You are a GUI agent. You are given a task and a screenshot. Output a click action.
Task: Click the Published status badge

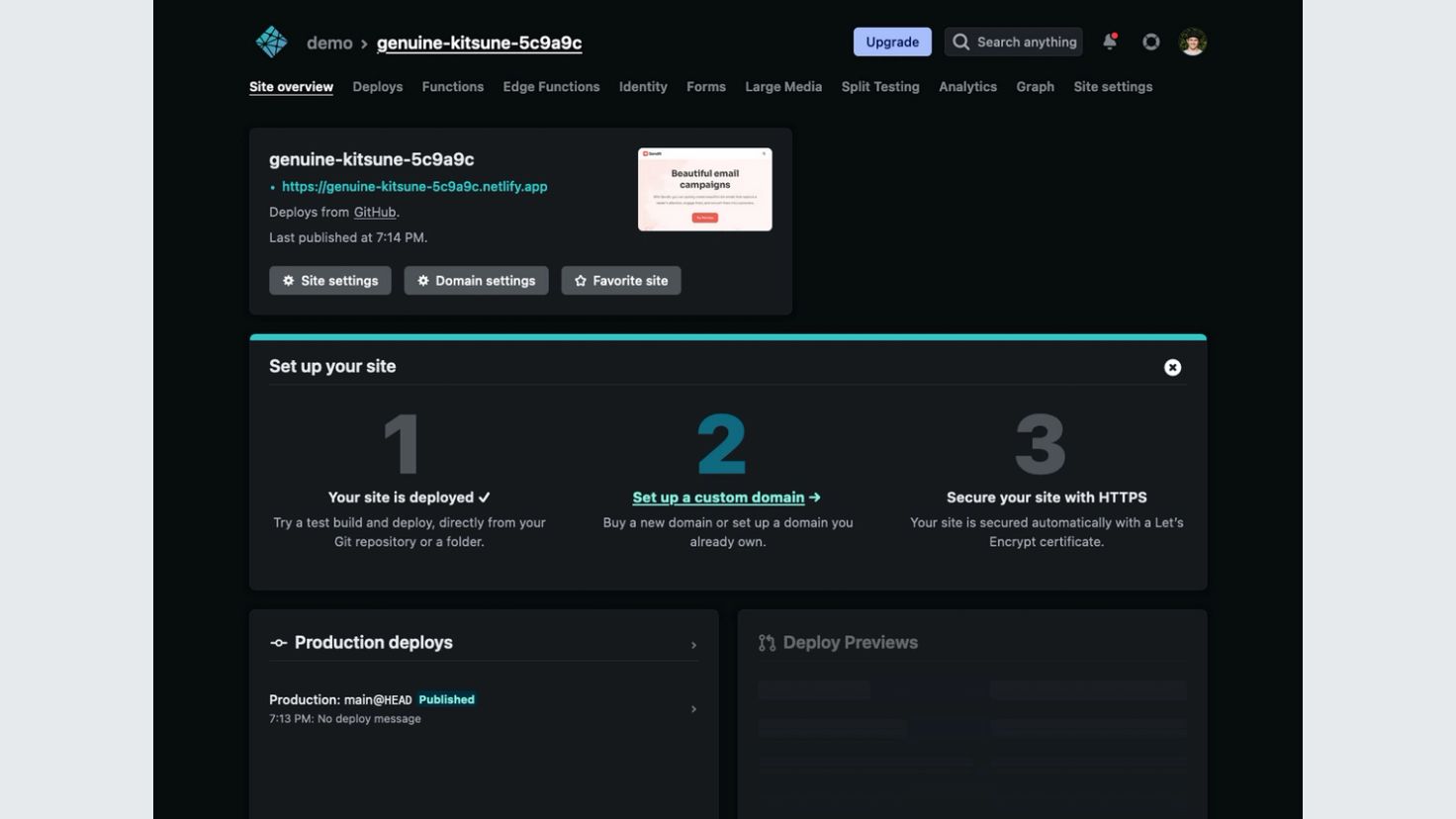click(x=446, y=699)
